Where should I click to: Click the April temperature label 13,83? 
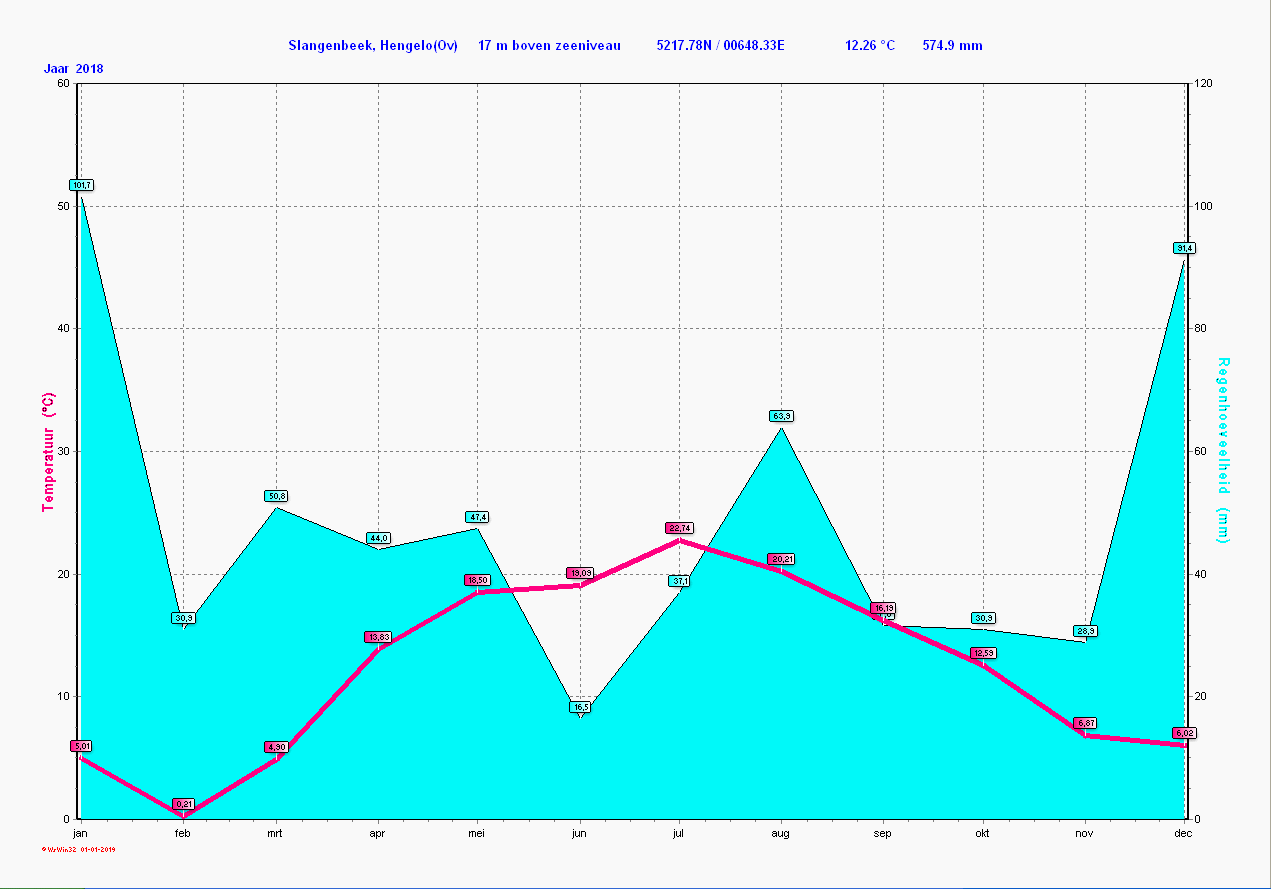pyautogui.click(x=378, y=637)
